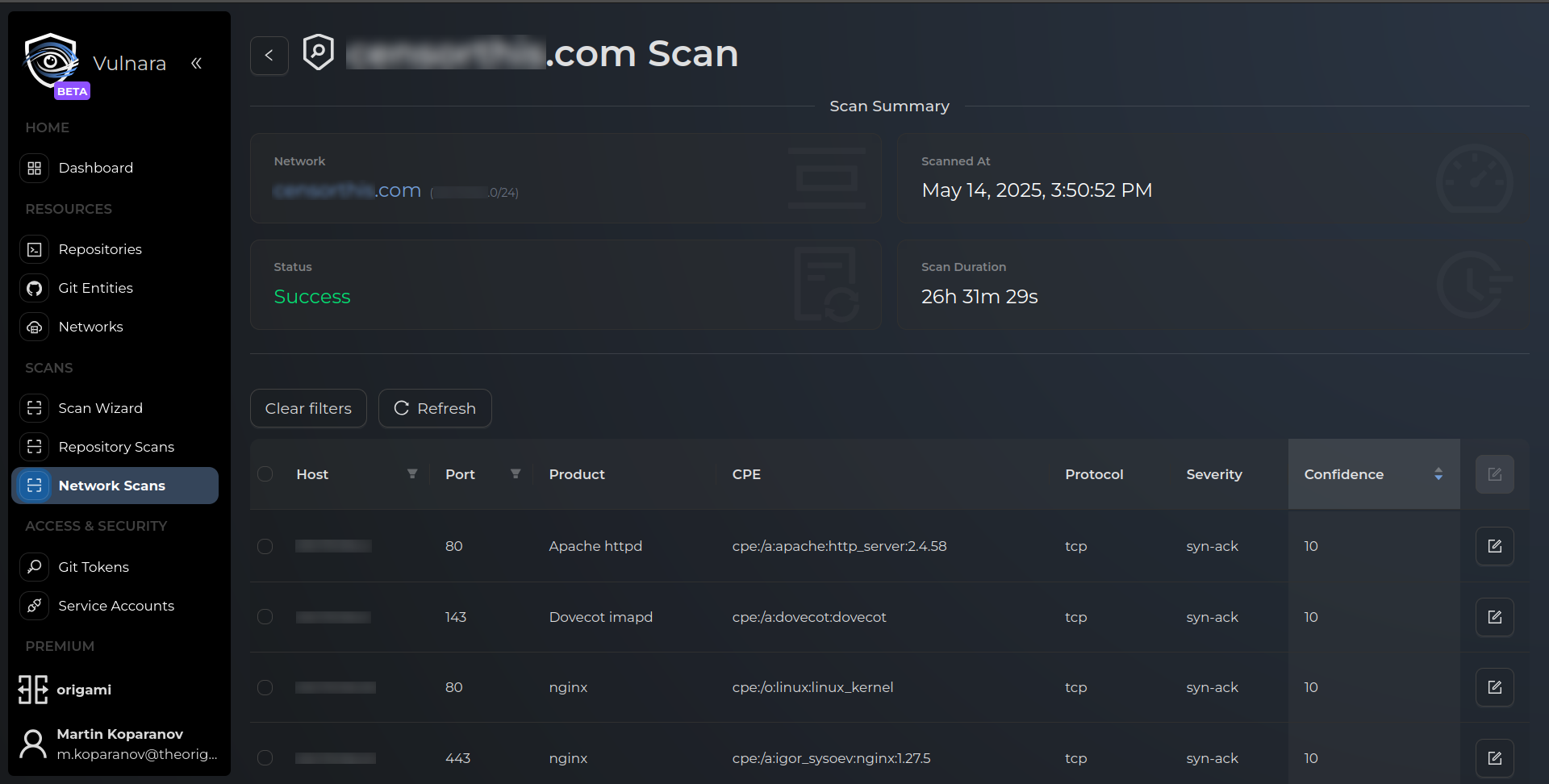Select the checkbox on the Dovecot imapd row
This screenshot has height=784, width=1549.
tap(265, 617)
